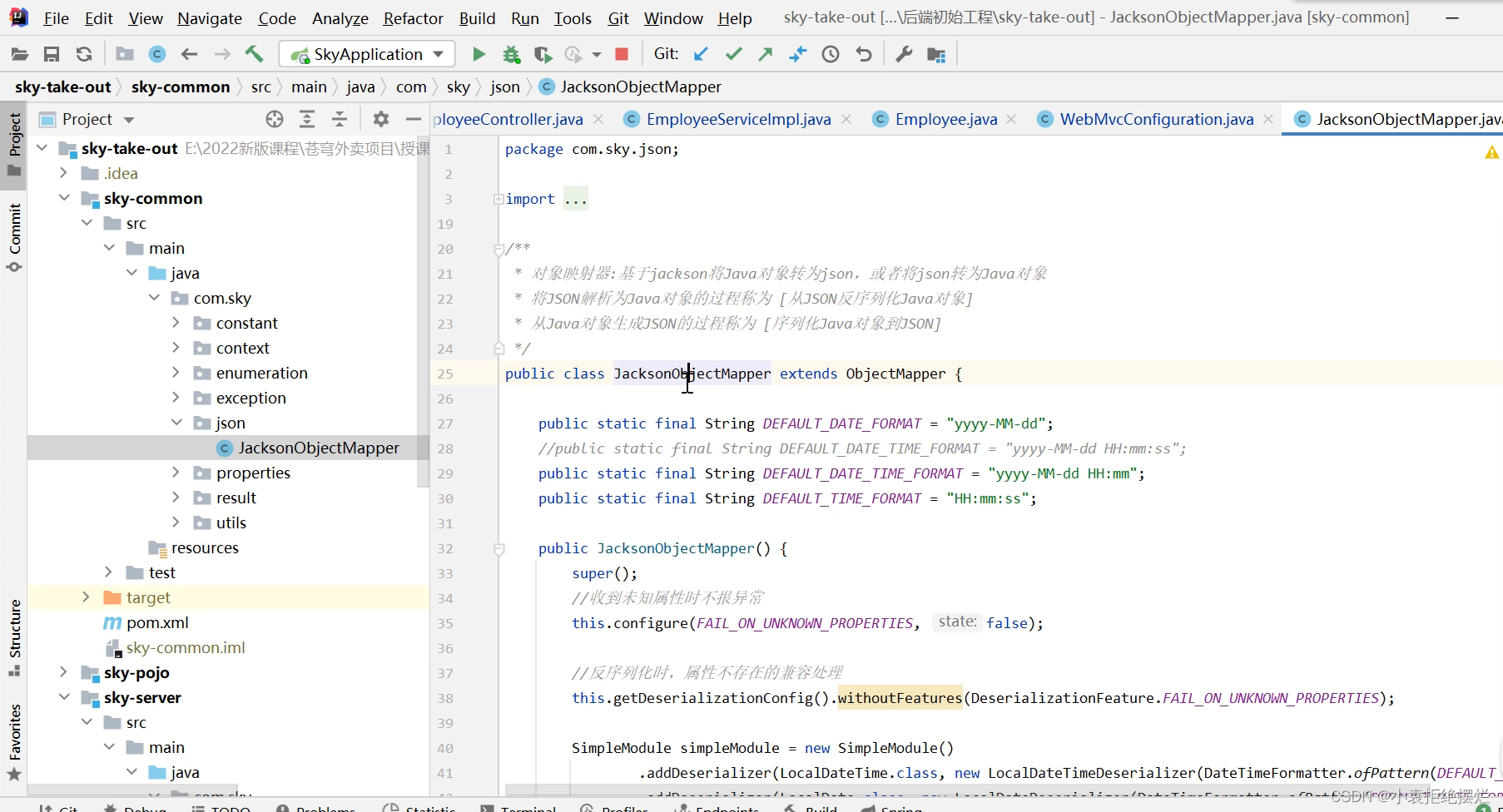Click Git commit checkmark icon

pyautogui.click(x=733, y=54)
